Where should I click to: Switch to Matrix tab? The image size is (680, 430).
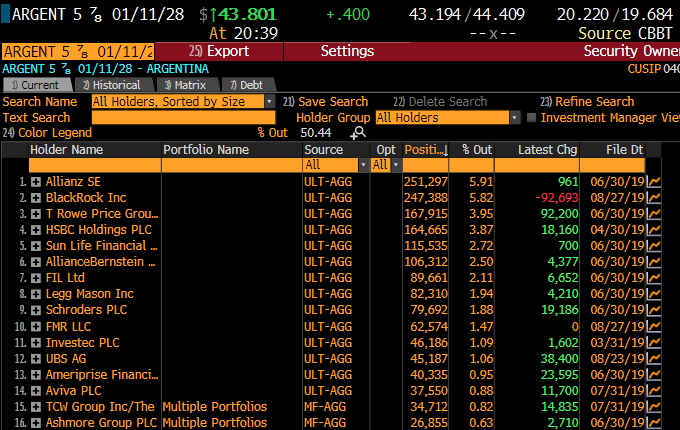coord(186,85)
